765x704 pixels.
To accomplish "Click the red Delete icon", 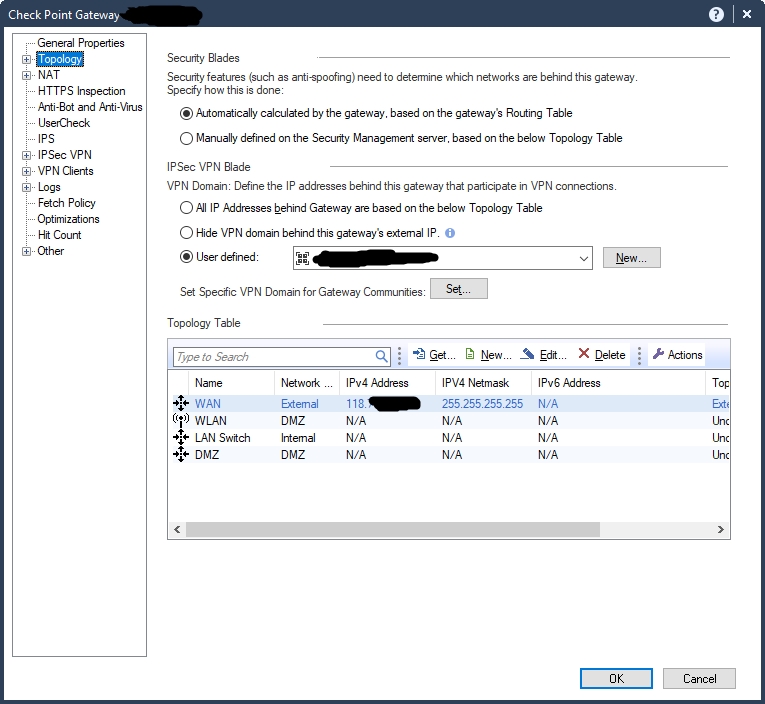I will point(584,355).
